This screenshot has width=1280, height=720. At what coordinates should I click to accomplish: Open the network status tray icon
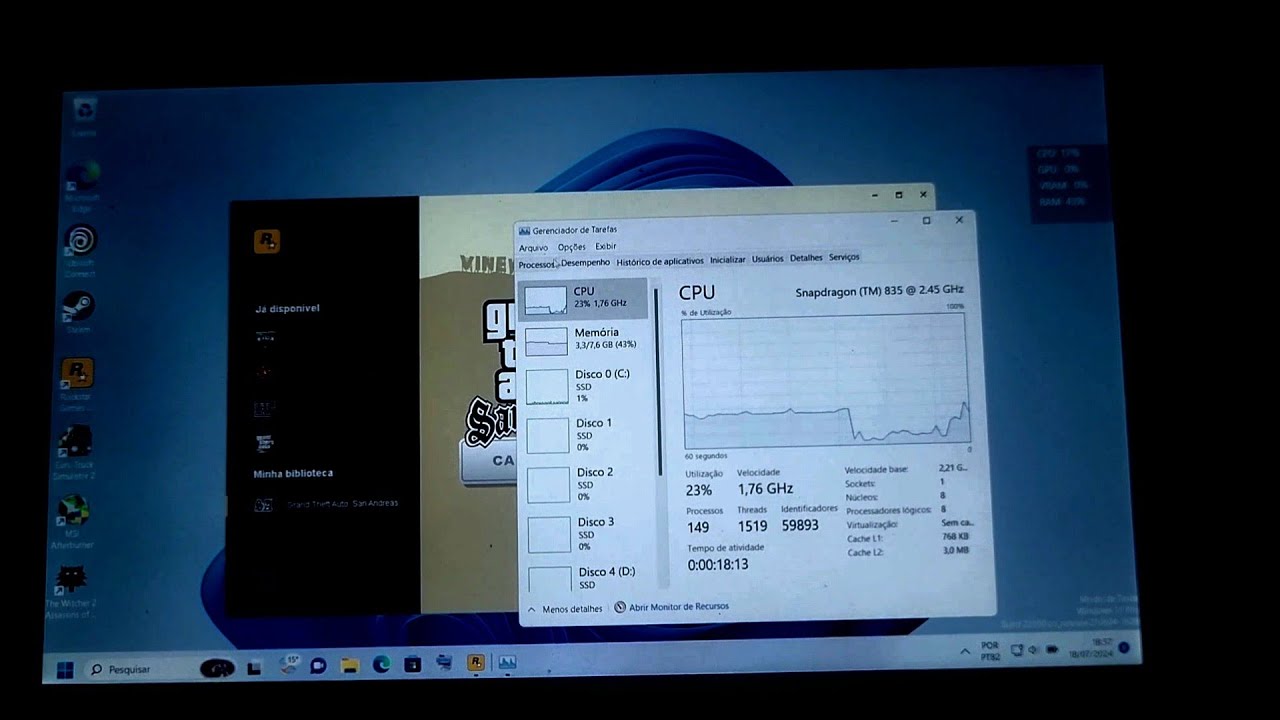point(1017,650)
